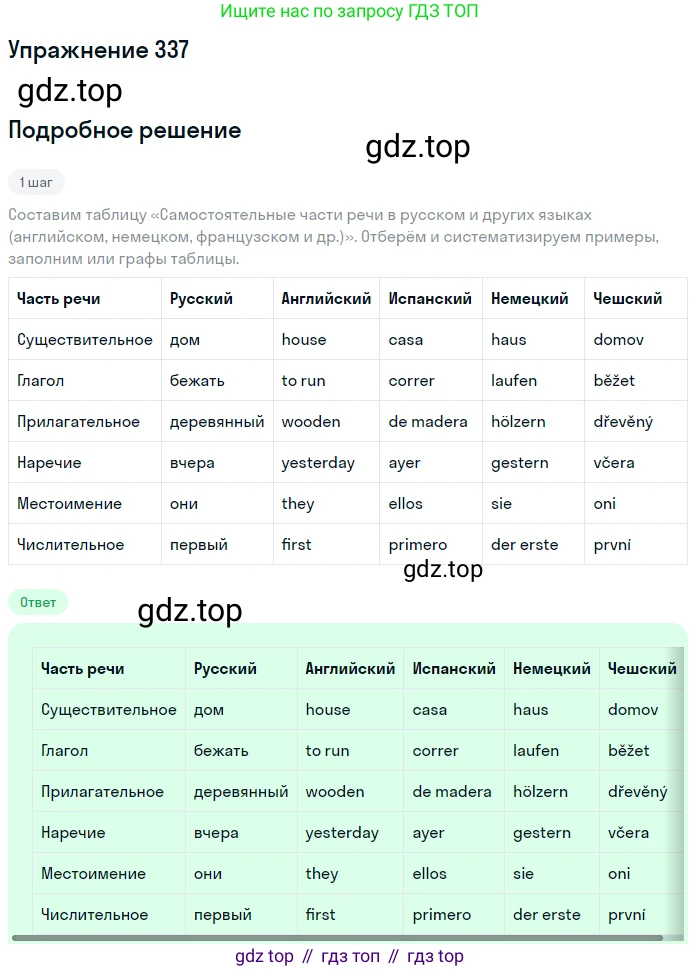Click the 'house' cell in the first table
The width and height of the screenshot is (700, 971).
click(304, 340)
